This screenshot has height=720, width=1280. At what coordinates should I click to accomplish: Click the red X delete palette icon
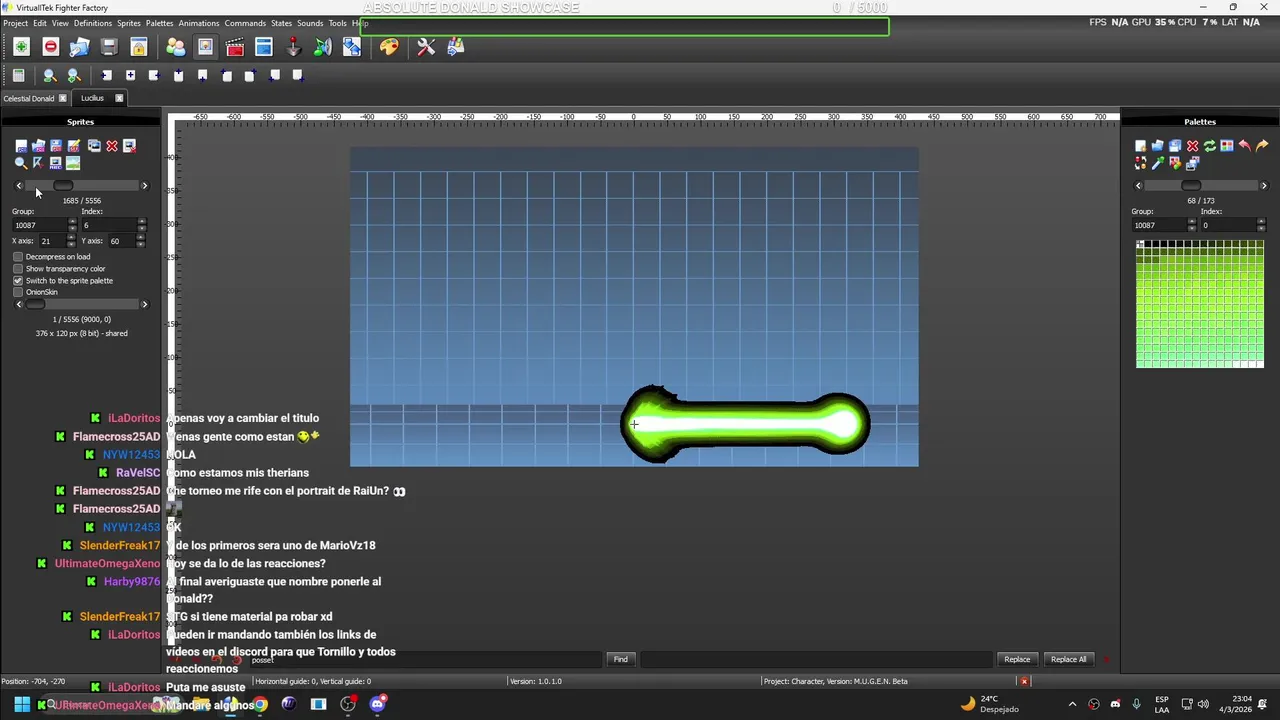pos(1192,146)
